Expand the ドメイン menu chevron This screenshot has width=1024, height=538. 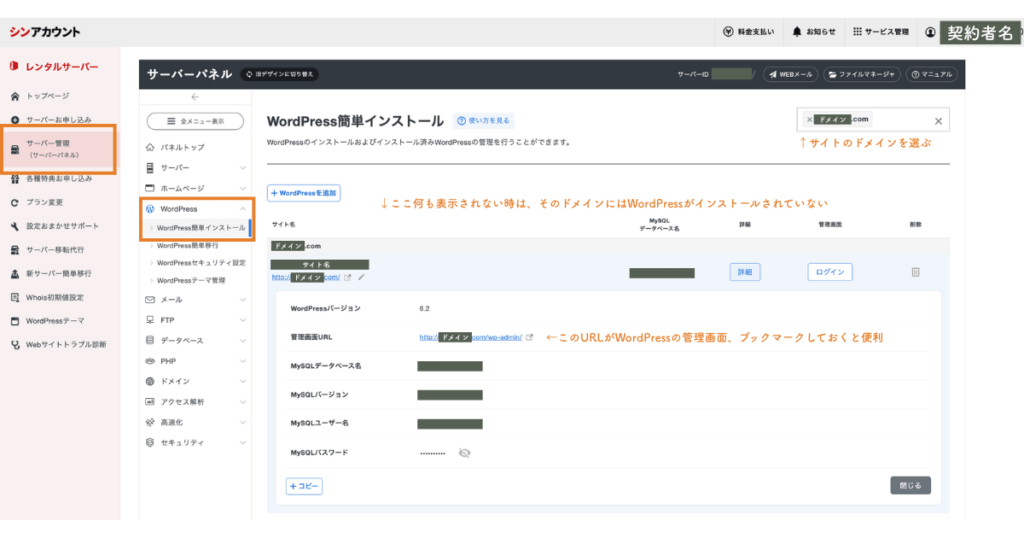[243, 381]
